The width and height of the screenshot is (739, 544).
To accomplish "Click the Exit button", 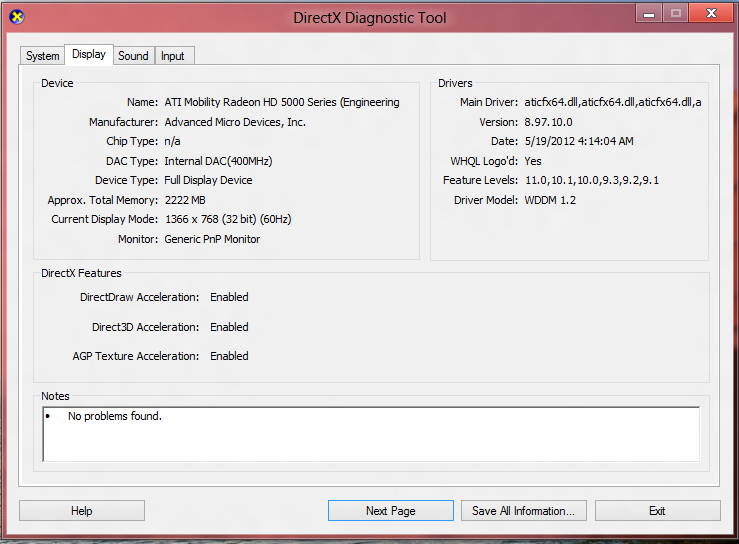I will (657, 511).
